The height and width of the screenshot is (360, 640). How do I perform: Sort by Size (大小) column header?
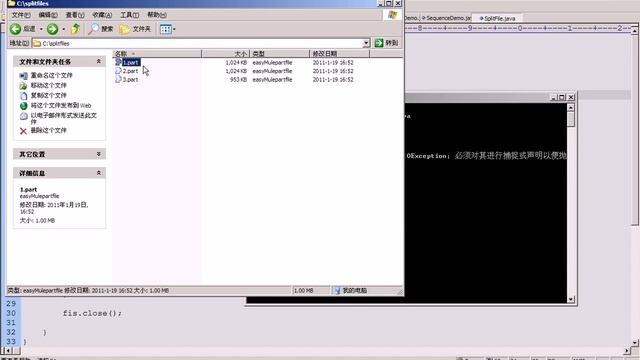pyautogui.click(x=225, y=53)
